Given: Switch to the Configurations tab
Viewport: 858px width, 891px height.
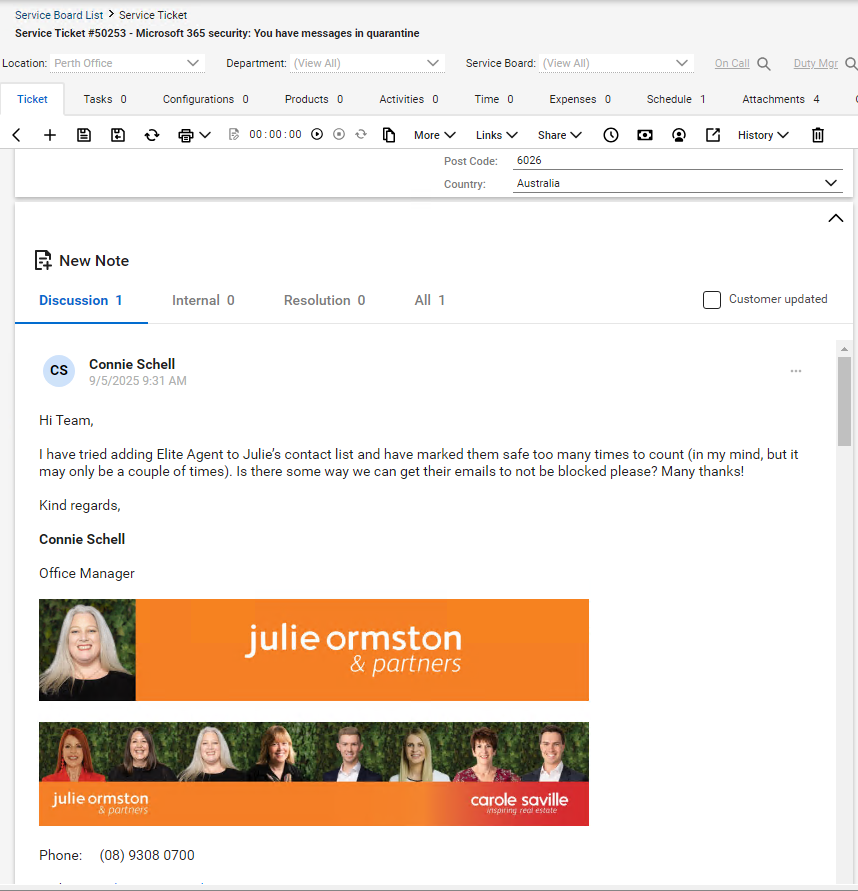Looking at the screenshot, I should pyautogui.click(x=206, y=99).
